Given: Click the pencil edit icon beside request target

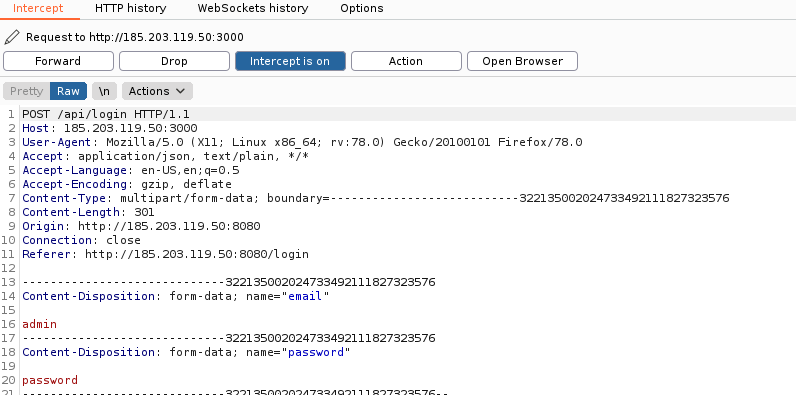Looking at the screenshot, I should pos(12,37).
